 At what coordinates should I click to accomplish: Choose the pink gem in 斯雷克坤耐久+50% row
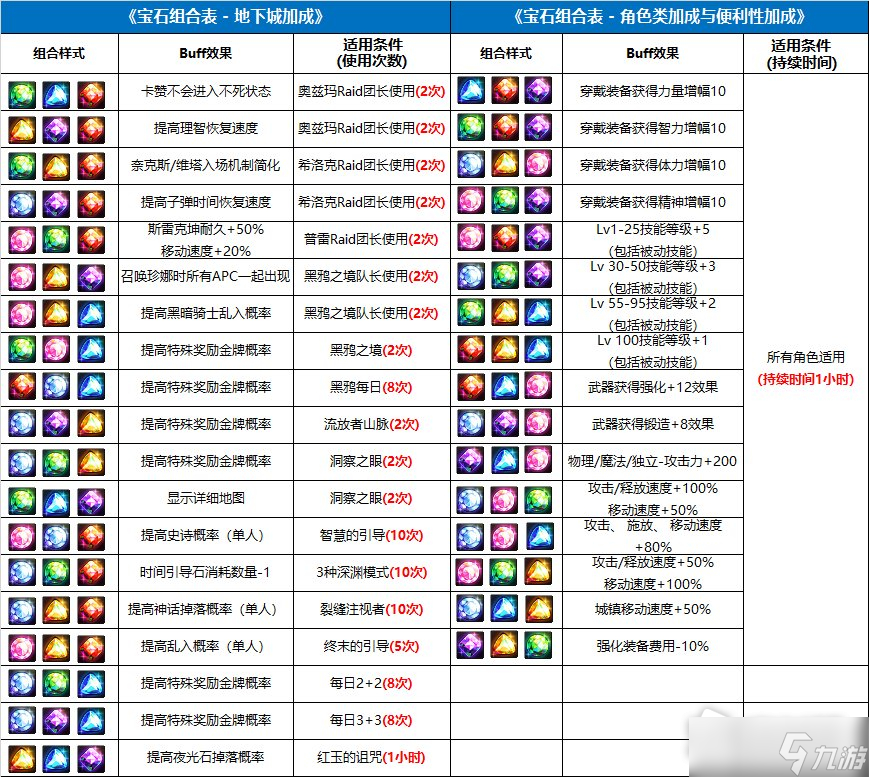[22, 241]
